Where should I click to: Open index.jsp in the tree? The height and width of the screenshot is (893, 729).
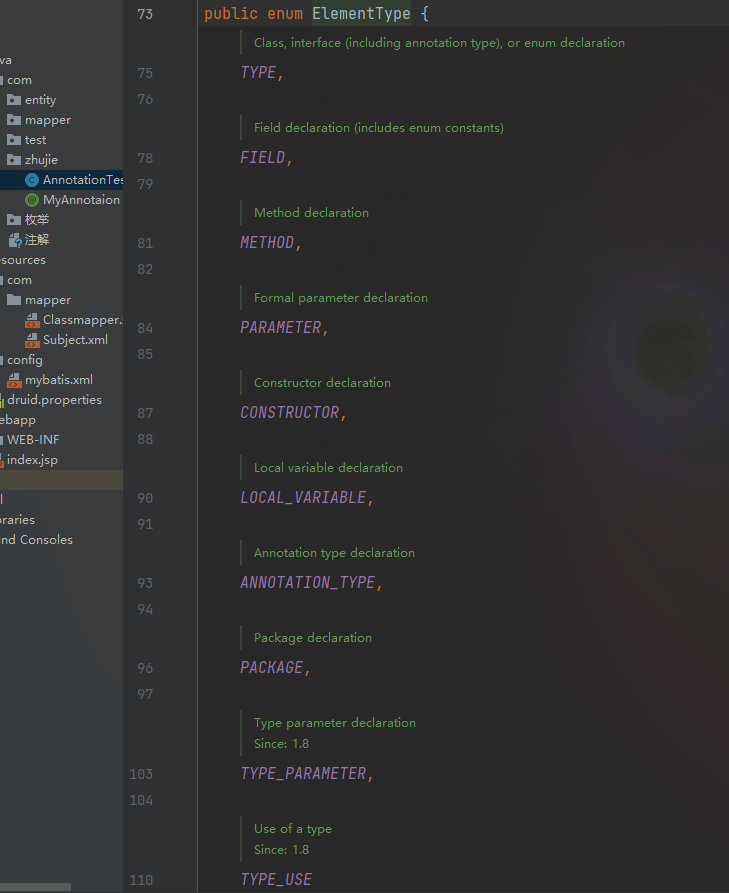(32, 460)
